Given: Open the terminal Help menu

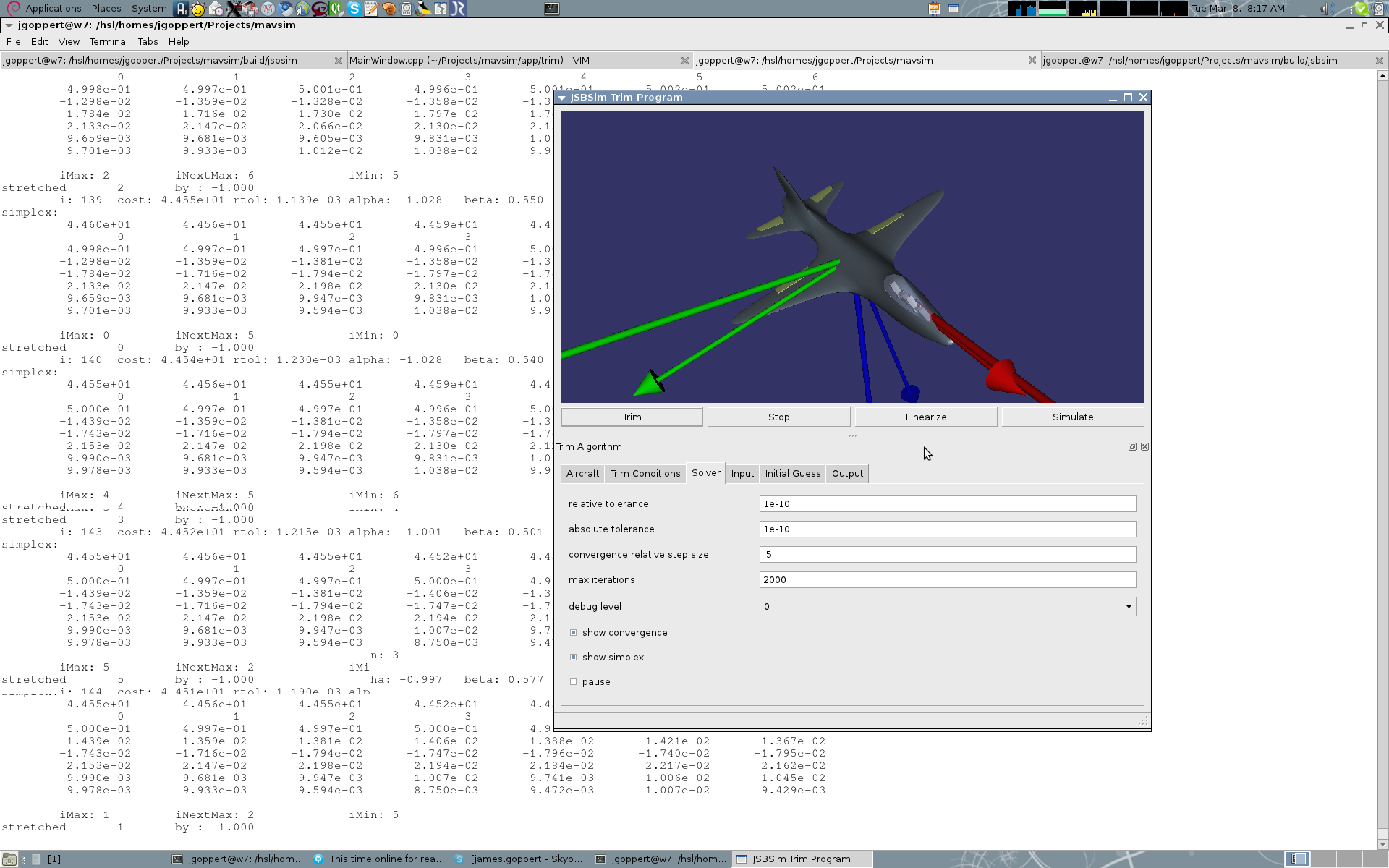Looking at the screenshot, I should click(179, 42).
